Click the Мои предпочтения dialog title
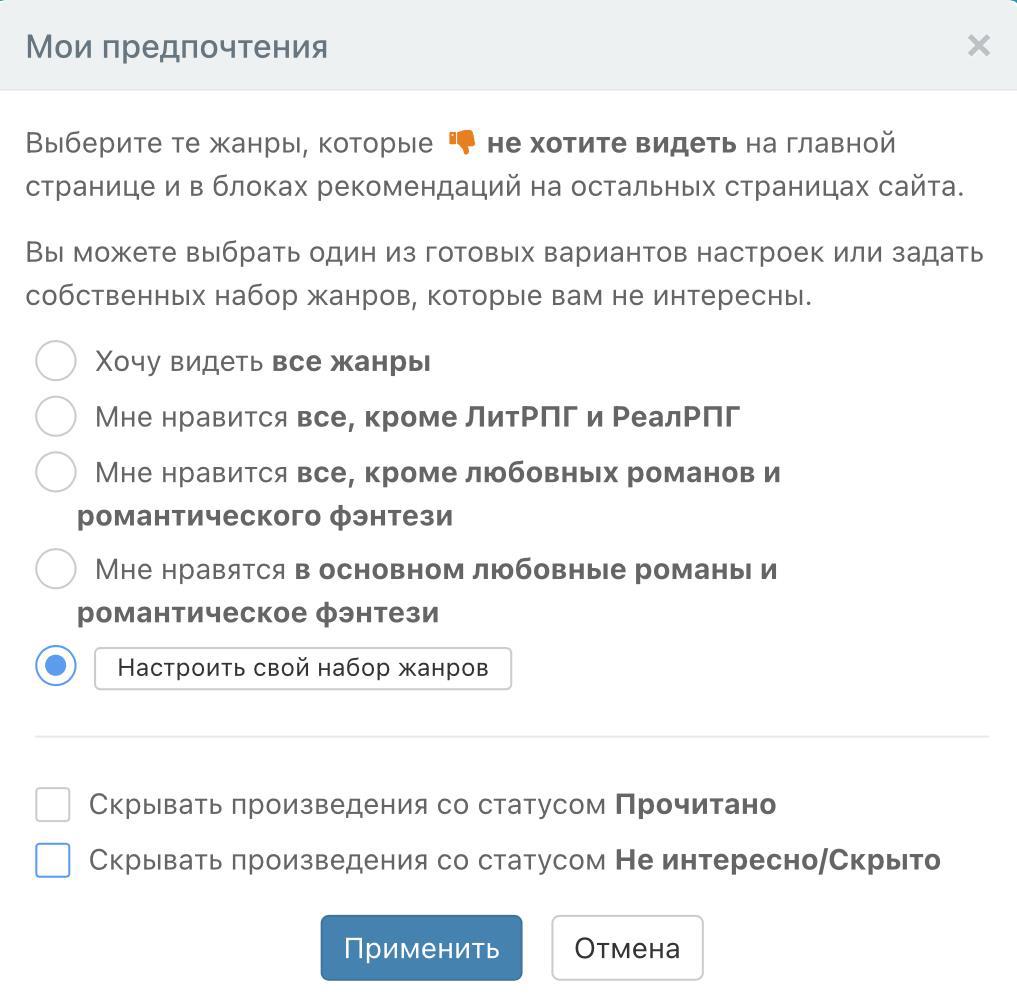Screen dimensions: 1017x1007 pyautogui.click(x=176, y=46)
